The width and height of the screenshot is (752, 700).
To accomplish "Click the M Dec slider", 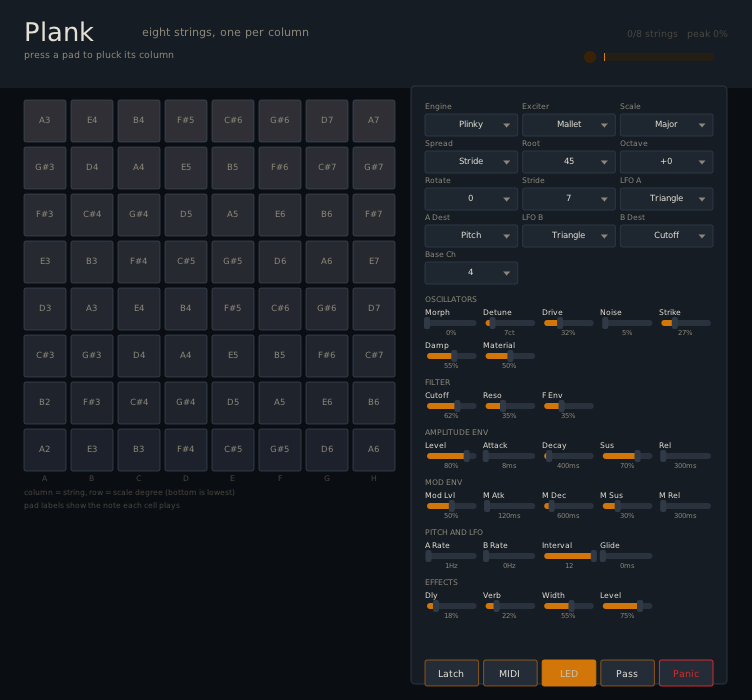I will coord(568,506).
